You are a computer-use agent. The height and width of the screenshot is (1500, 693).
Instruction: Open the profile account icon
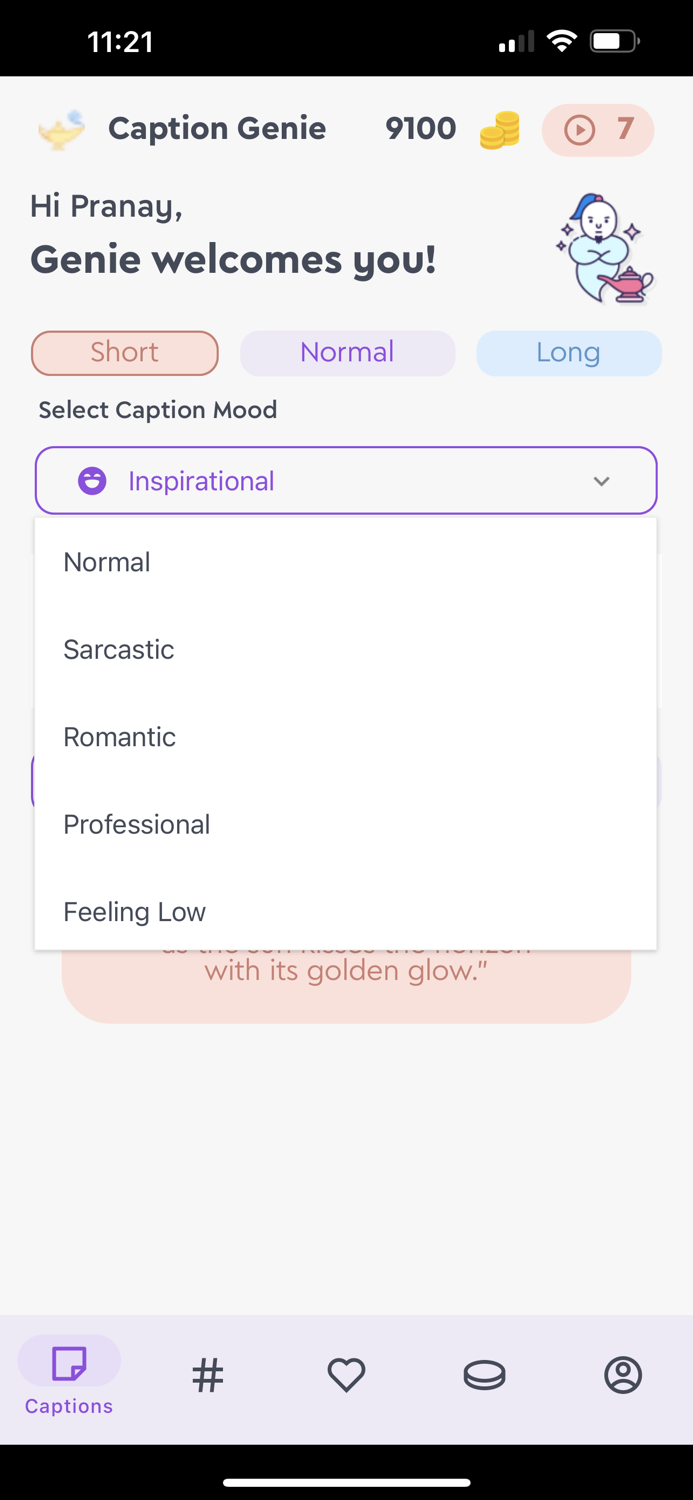[623, 1375]
